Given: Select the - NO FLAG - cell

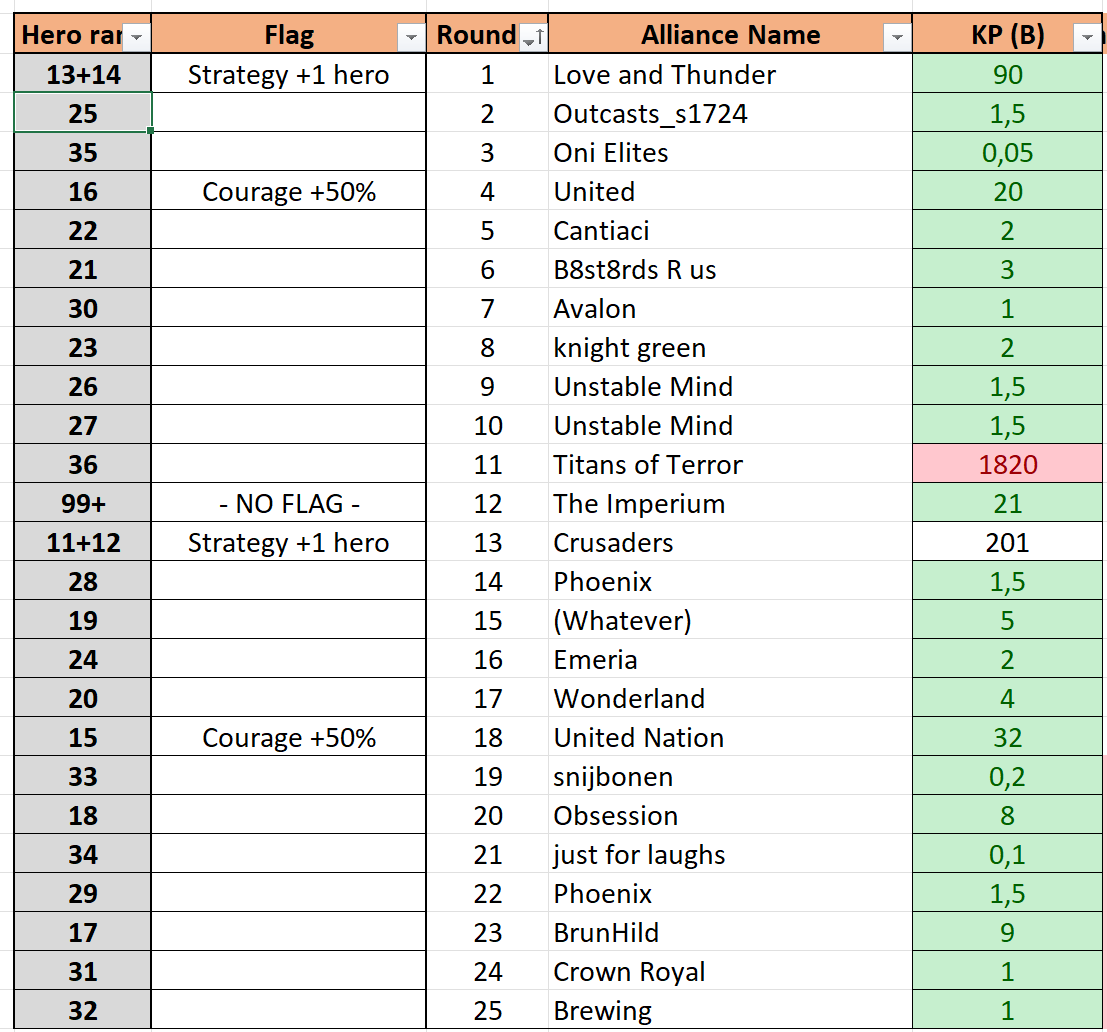Looking at the screenshot, I should (x=288, y=504).
